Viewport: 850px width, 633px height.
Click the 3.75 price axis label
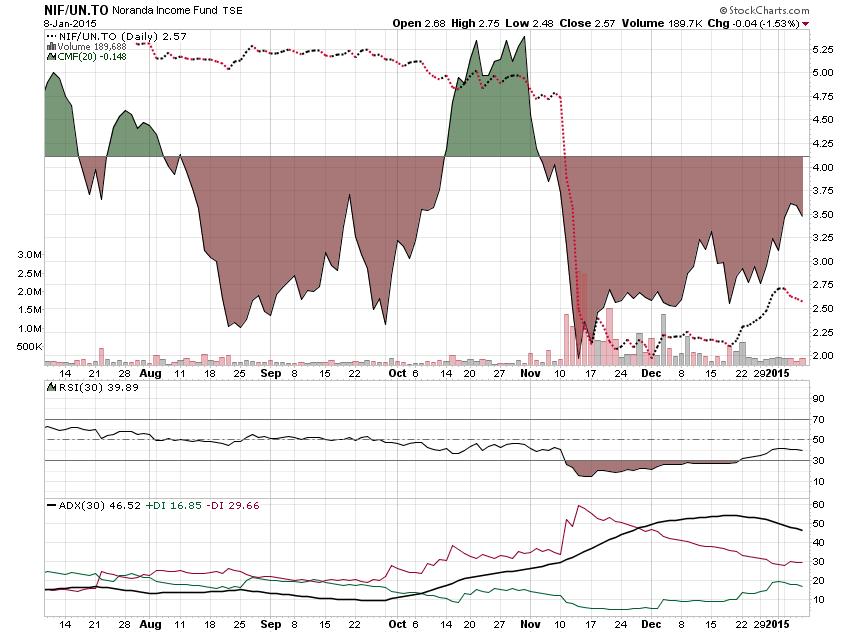click(x=823, y=190)
